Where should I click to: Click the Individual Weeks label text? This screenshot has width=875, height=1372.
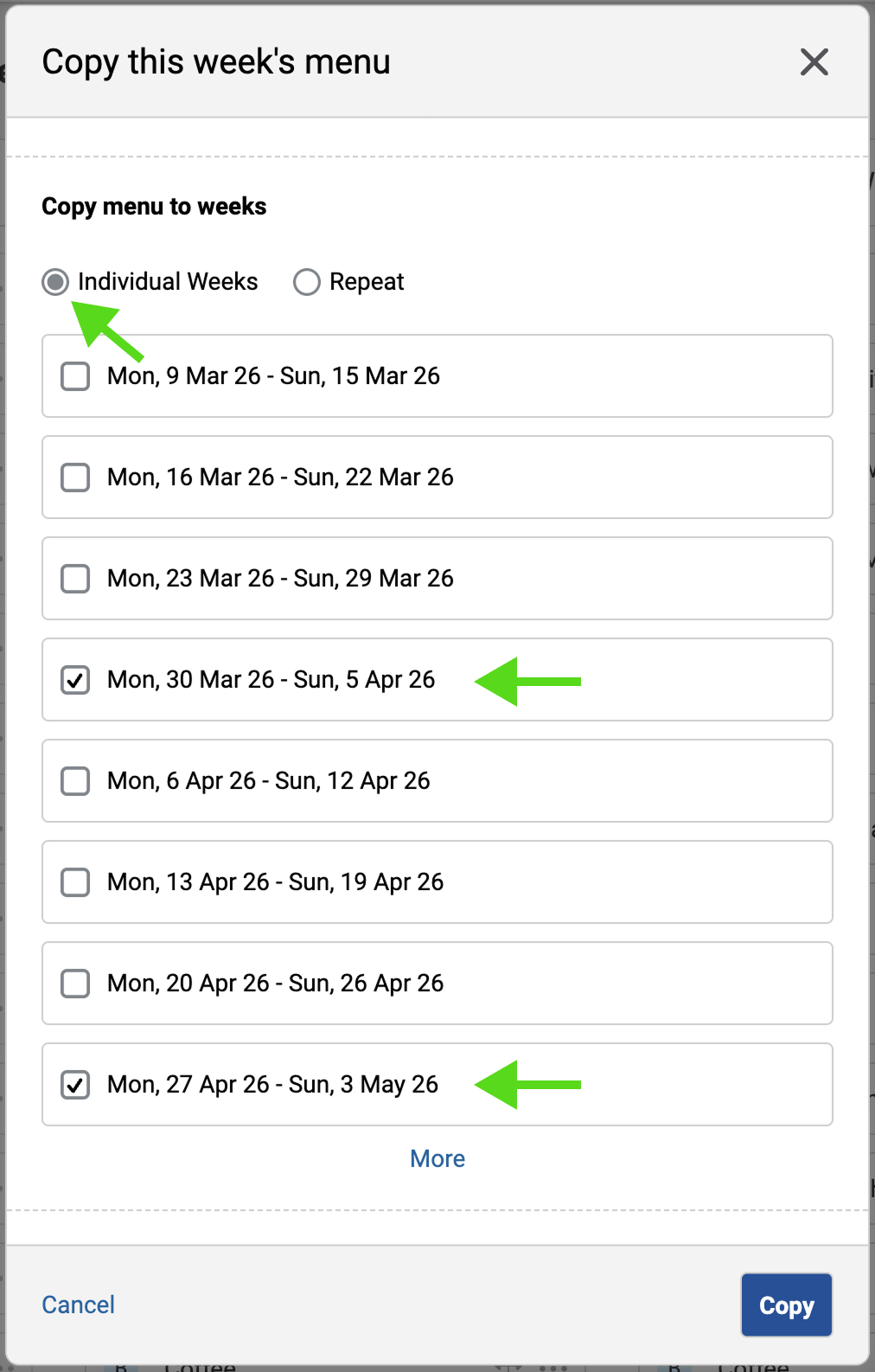click(x=168, y=282)
